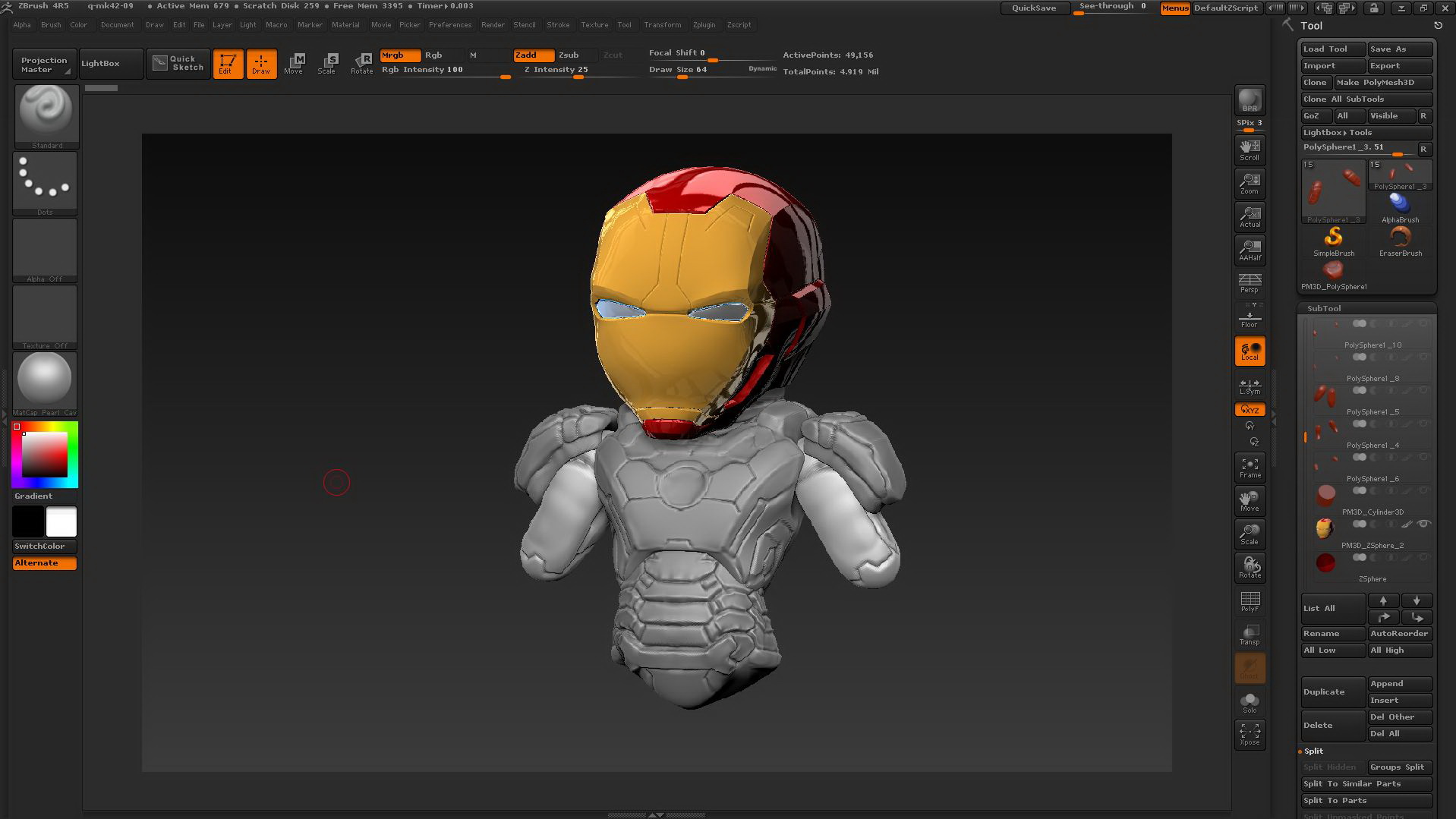Viewport: 1456px width, 819px height.
Task: Adjust the Rgb Intensity slider
Action: coord(445,71)
